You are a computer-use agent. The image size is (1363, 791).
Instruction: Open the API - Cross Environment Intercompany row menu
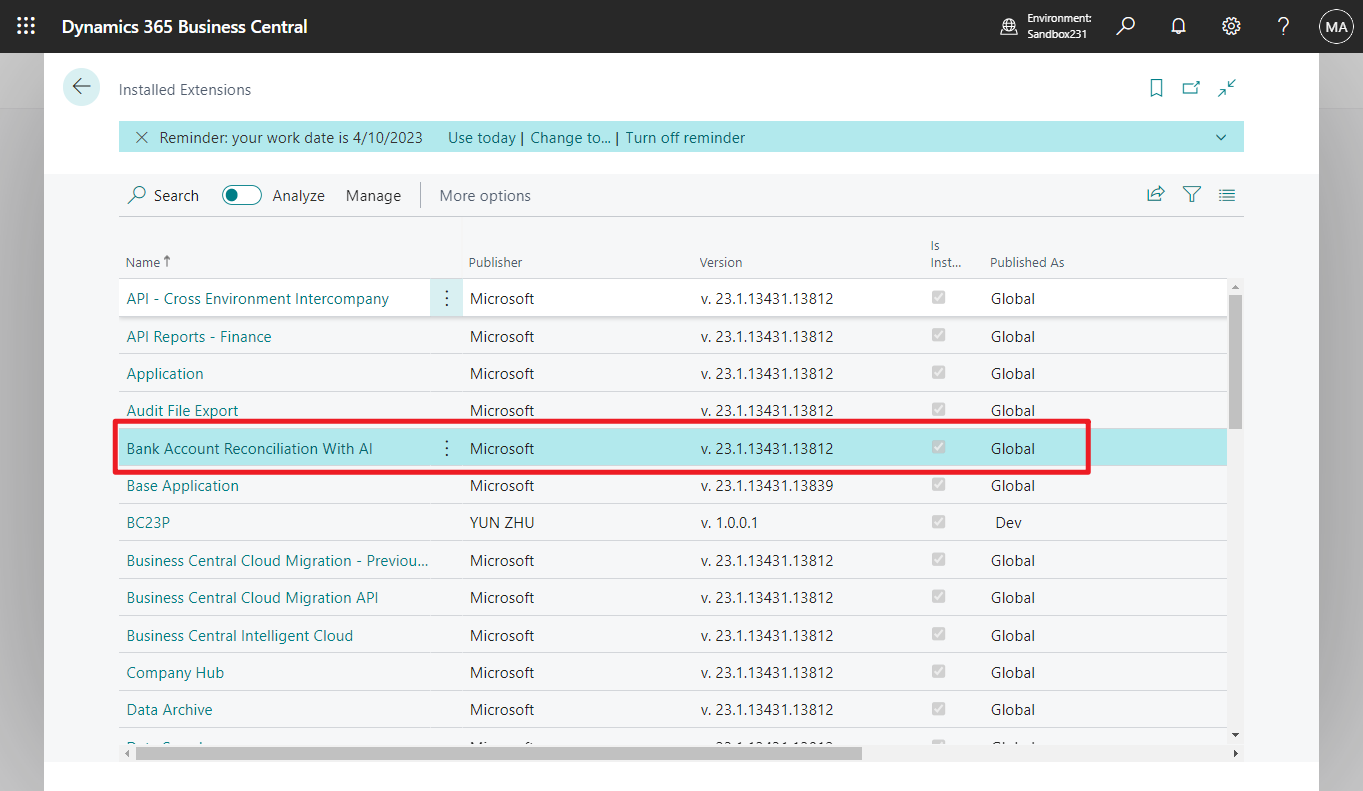click(x=446, y=298)
